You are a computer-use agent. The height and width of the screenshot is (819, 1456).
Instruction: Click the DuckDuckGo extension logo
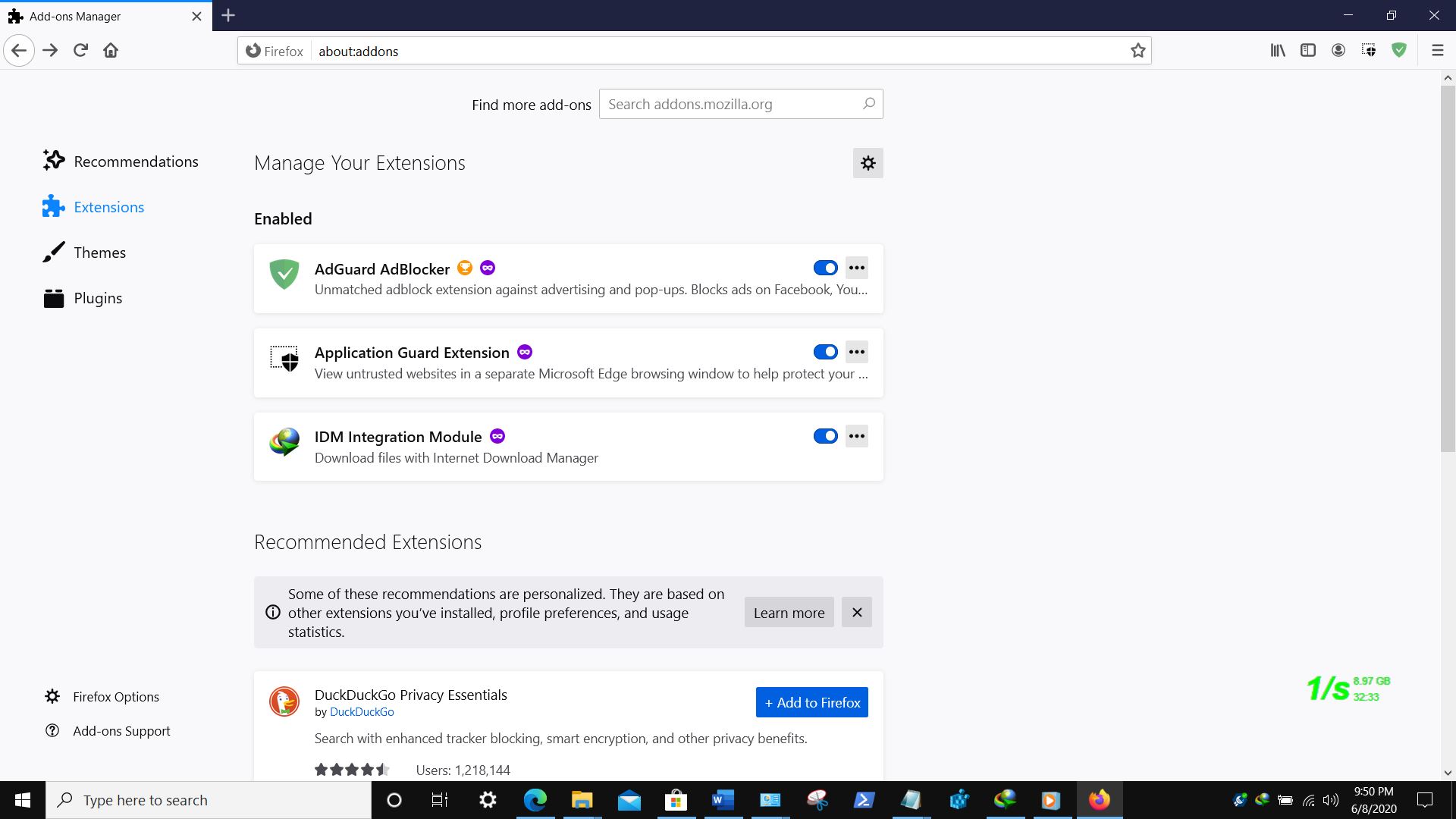point(284,702)
